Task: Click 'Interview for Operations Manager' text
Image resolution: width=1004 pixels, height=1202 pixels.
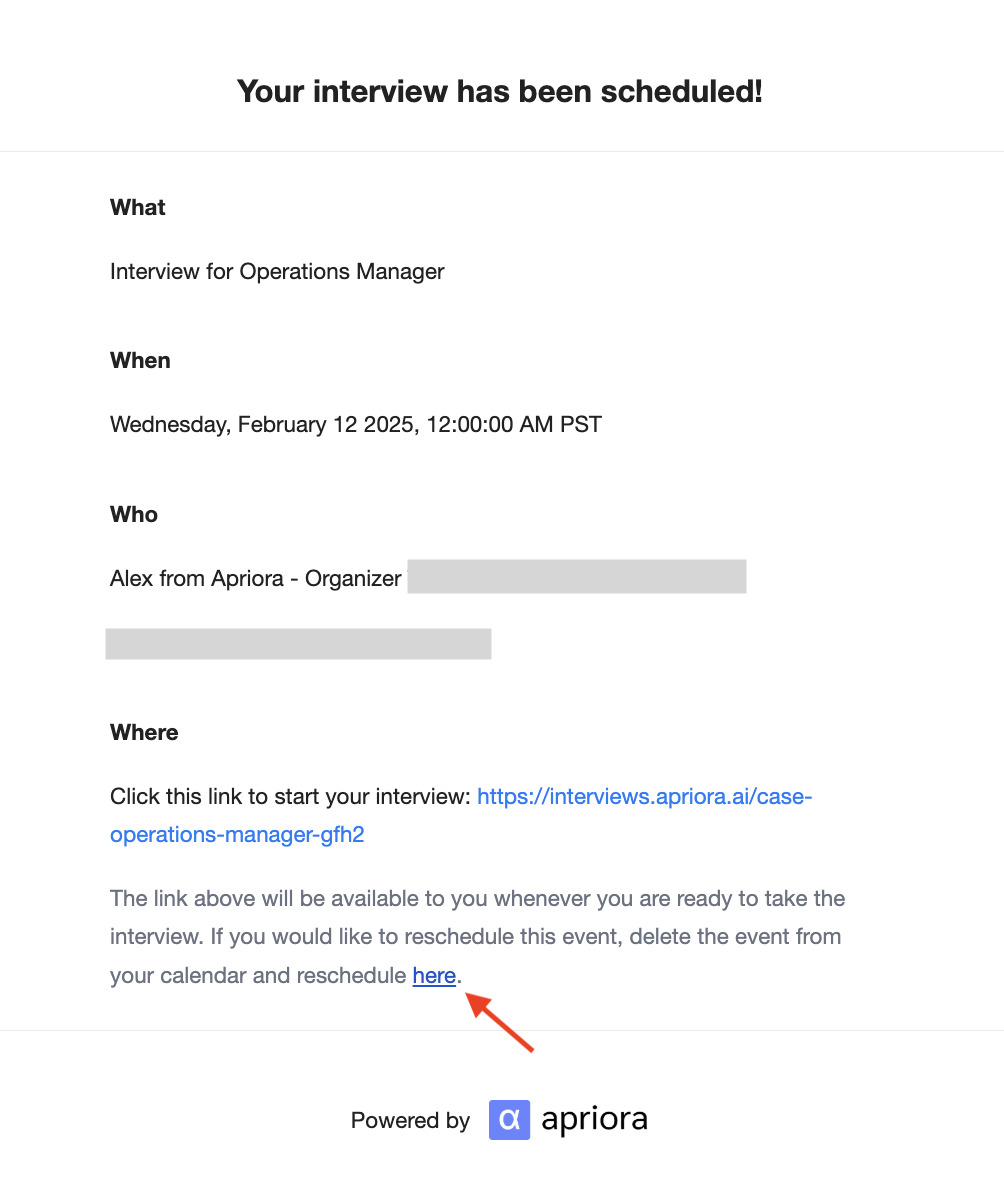Action: coord(277,271)
